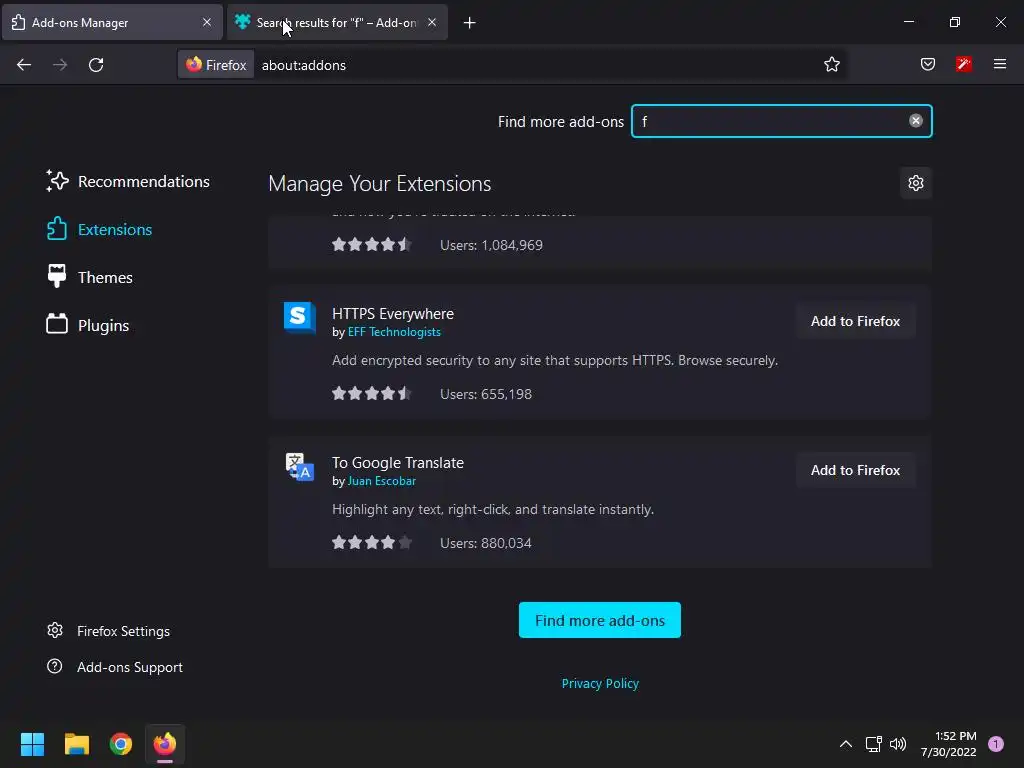1024x768 pixels.
Task: Open the Plugins category
Action: tap(88, 325)
